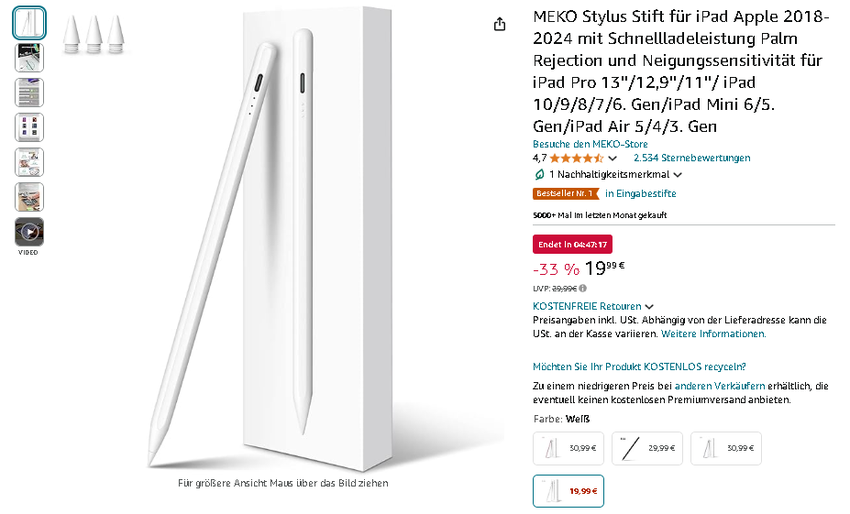This screenshot has width=850, height=514.
Task: Select the white variant priced 19,99 €
Action: [x=568, y=491]
